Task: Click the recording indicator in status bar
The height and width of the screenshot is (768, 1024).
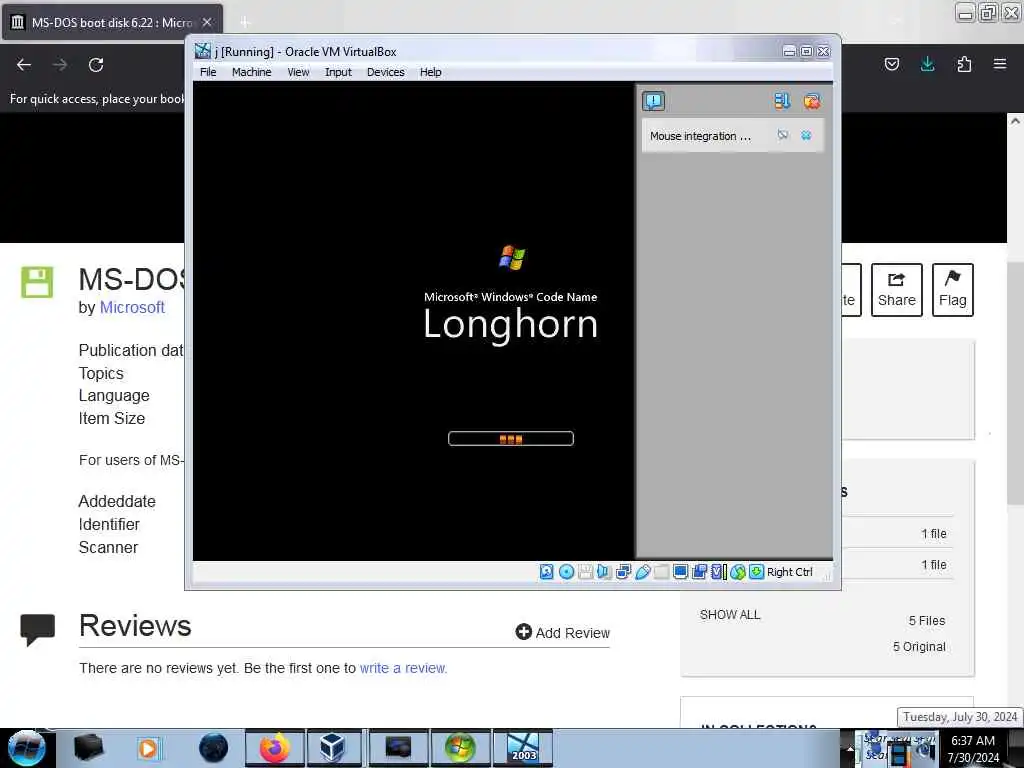Action: (699, 571)
